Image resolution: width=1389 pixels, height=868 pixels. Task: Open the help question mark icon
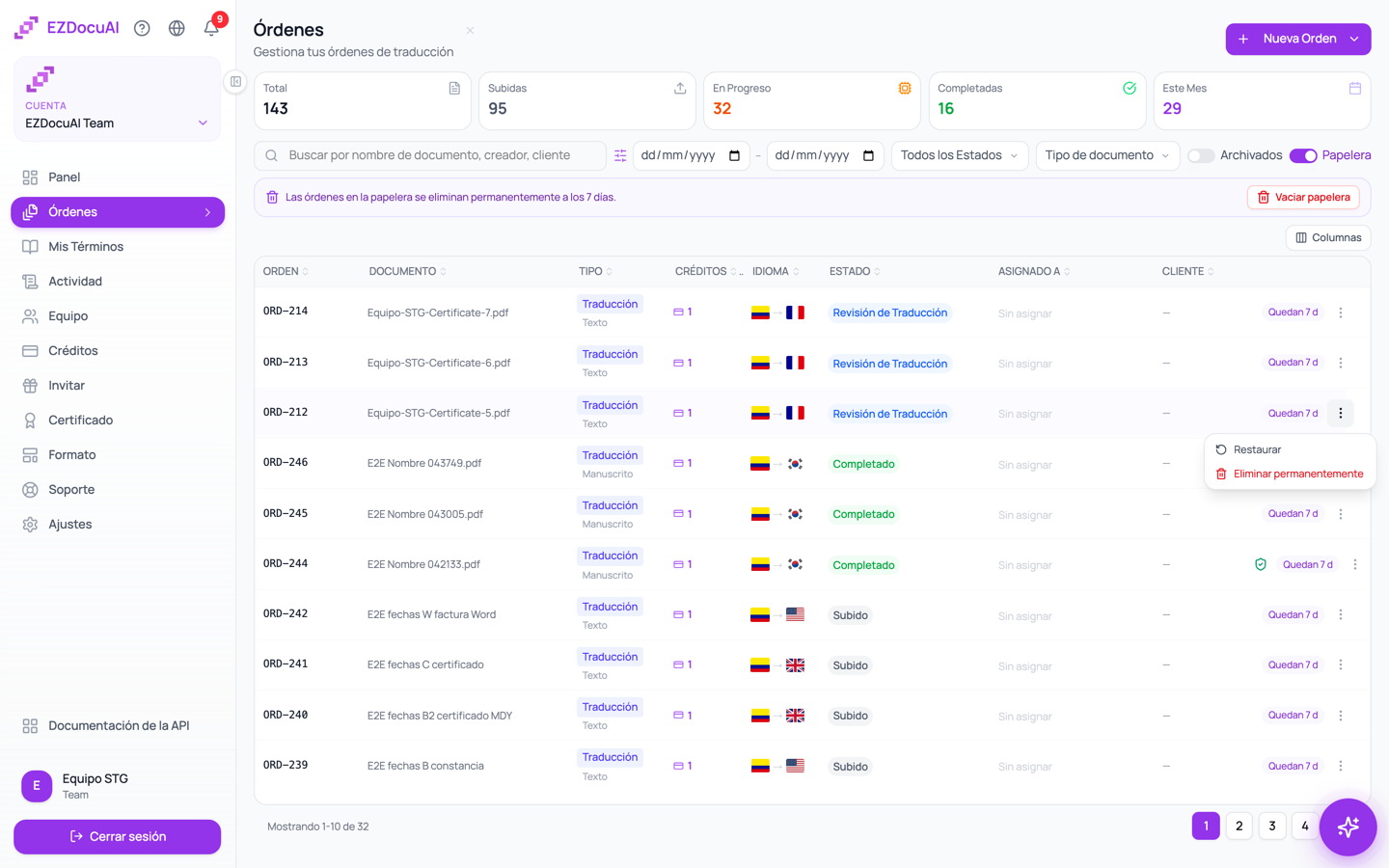point(142,28)
